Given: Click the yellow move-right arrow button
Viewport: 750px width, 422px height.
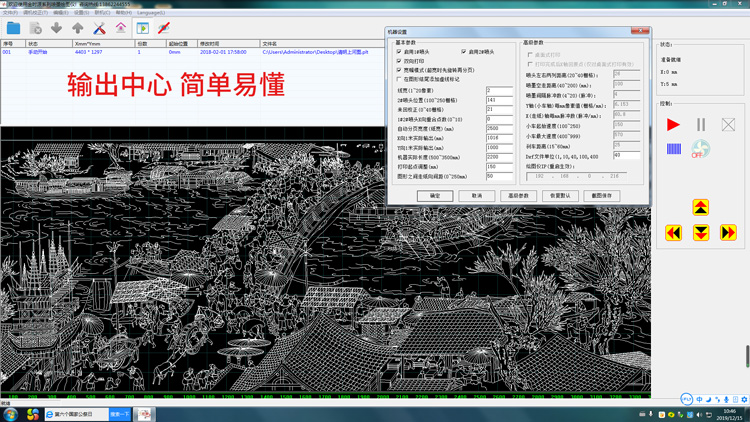Looking at the screenshot, I should [x=728, y=232].
